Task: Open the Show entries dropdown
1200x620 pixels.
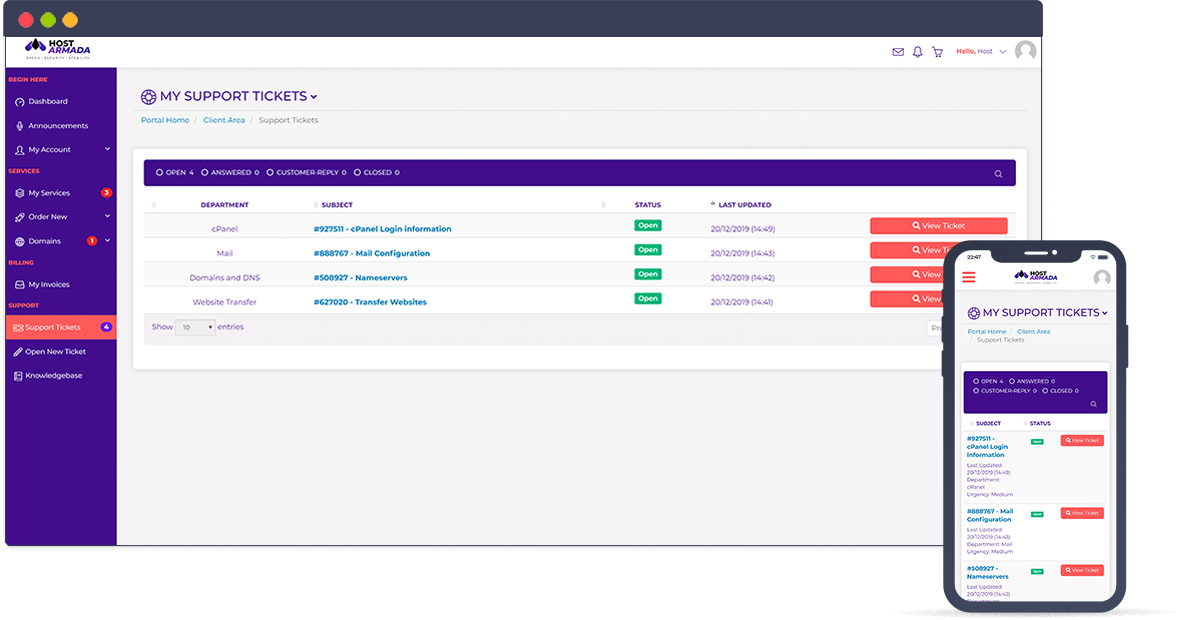Action: 195,326
